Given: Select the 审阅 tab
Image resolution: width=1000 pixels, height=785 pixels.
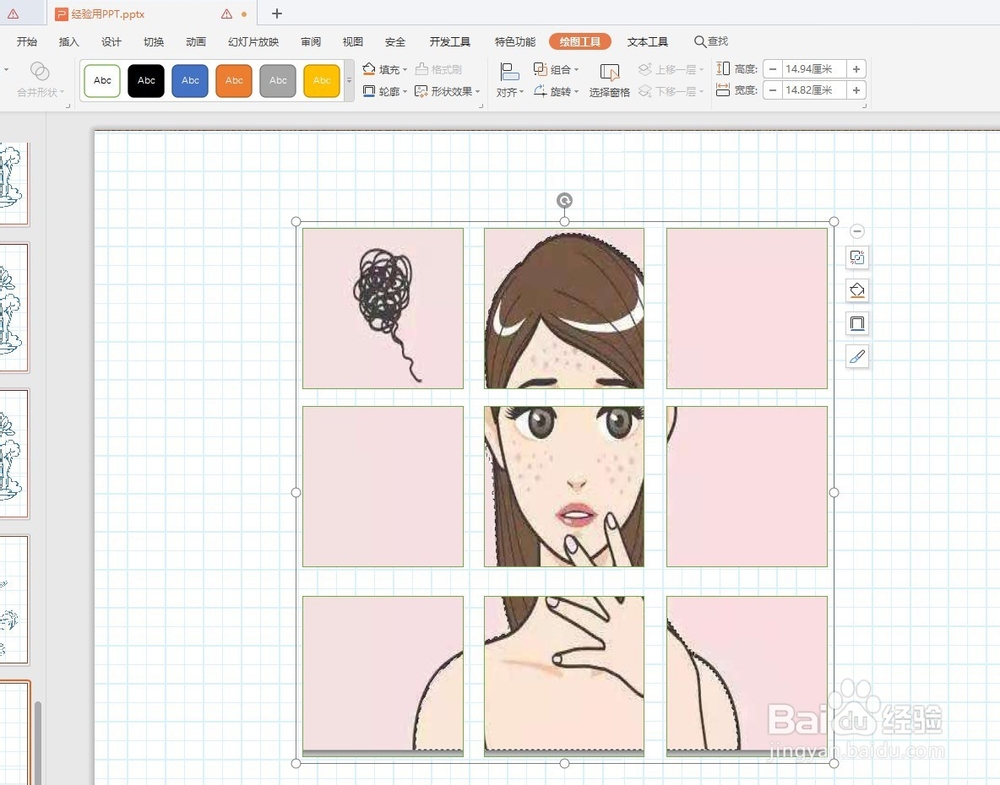Looking at the screenshot, I should pyautogui.click(x=311, y=41).
